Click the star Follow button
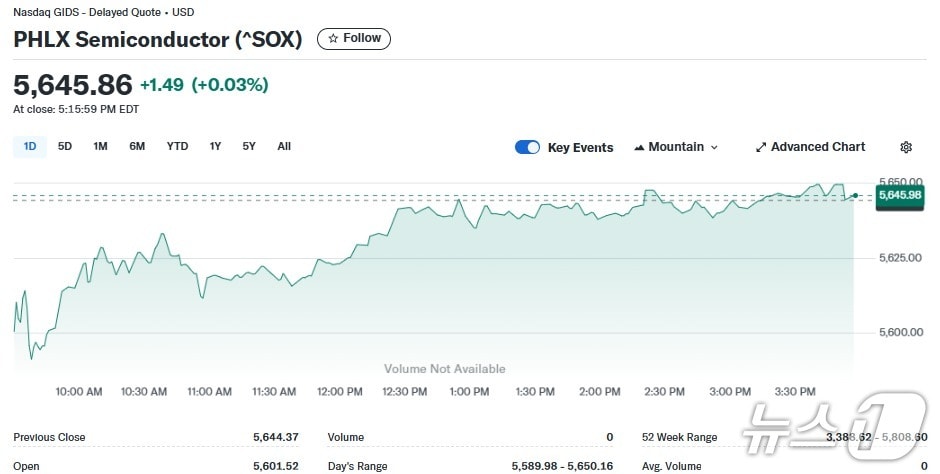The height and width of the screenshot is (474, 940). click(354, 39)
